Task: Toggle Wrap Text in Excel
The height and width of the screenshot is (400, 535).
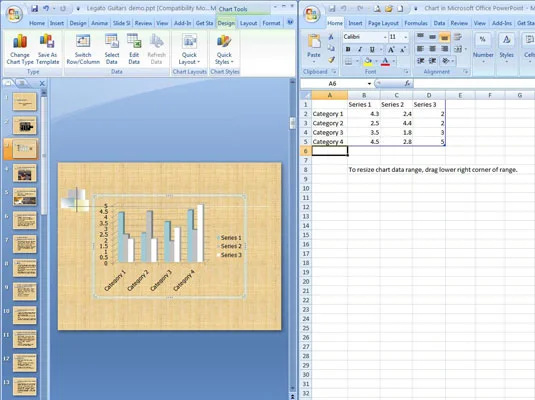Action: click(457, 37)
